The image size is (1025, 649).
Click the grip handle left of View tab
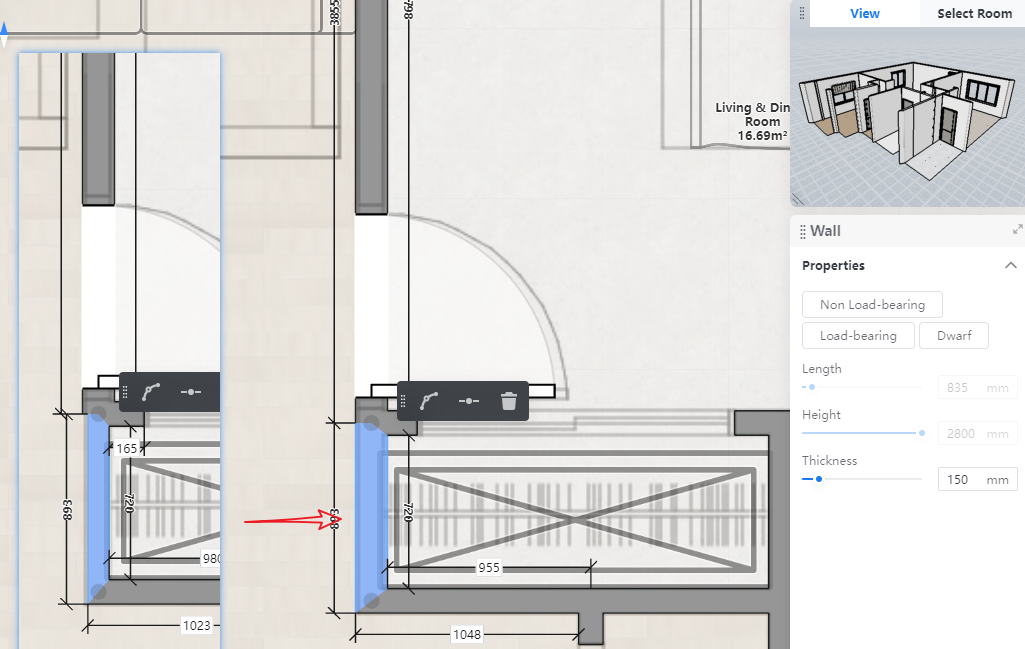[801, 13]
